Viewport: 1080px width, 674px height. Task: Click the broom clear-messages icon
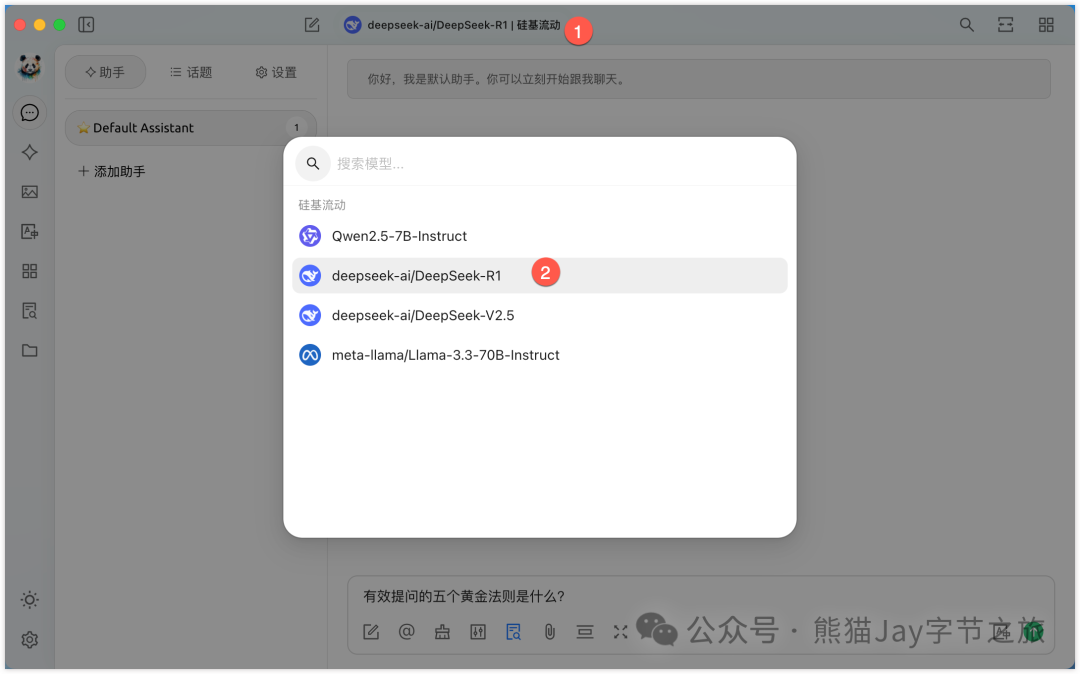(442, 632)
